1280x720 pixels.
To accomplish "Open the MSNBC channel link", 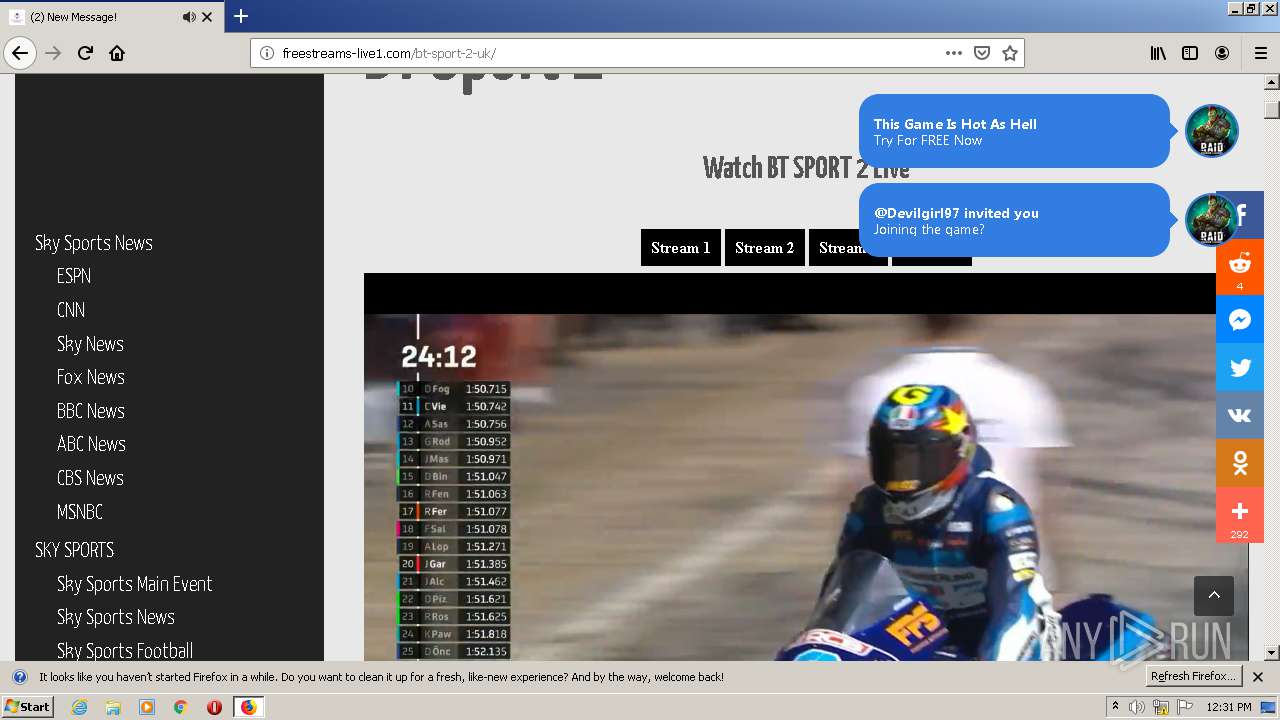I will pos(80,512).
